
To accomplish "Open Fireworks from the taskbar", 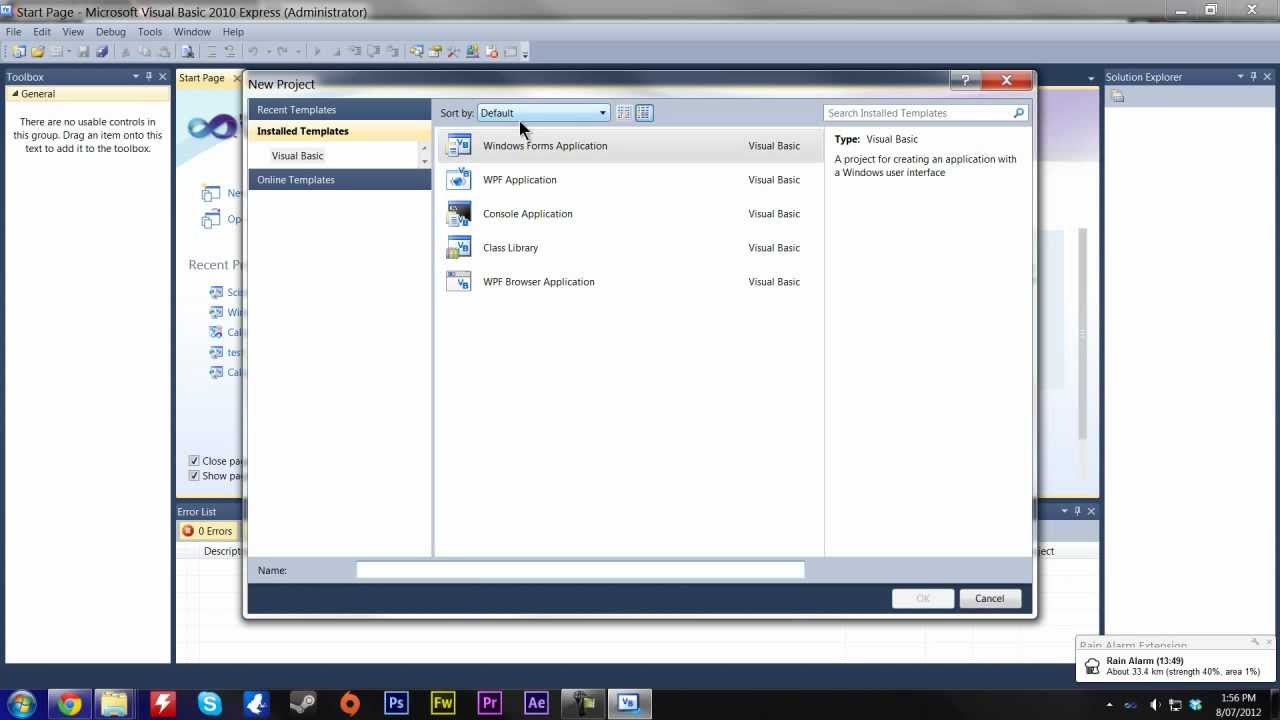I will tap(443, 704).
